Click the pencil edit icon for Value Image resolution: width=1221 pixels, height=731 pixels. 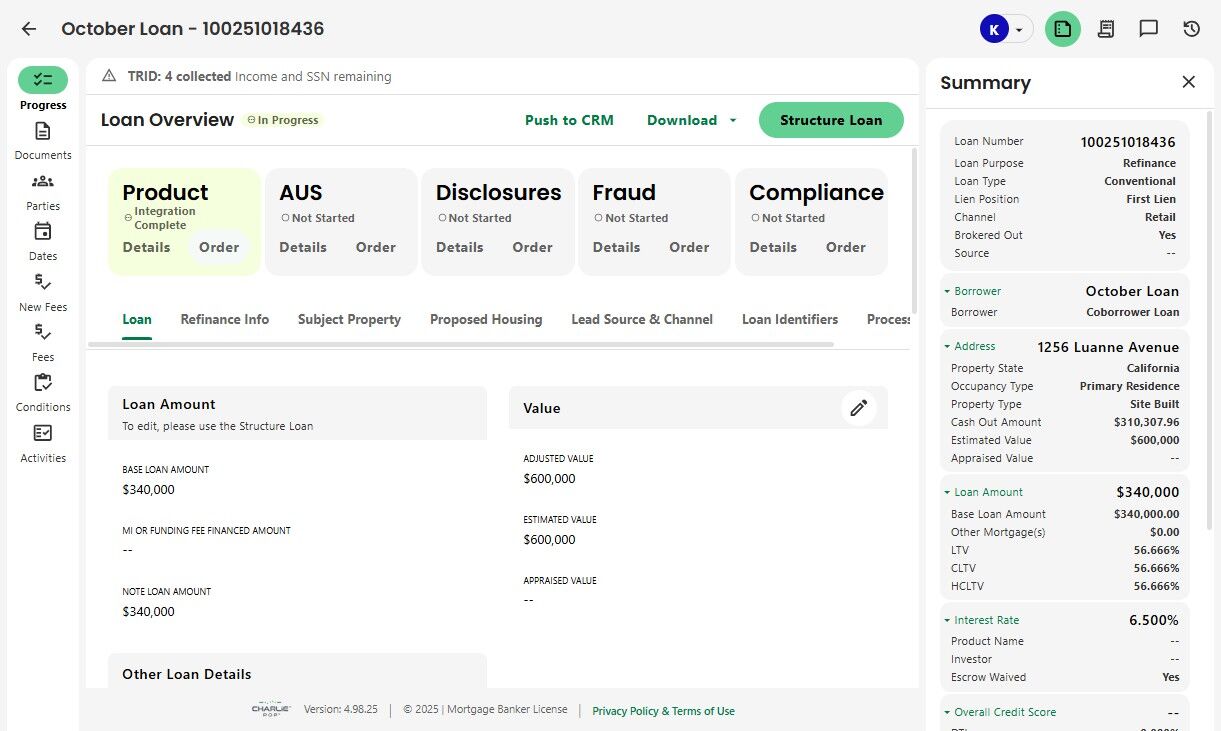coord(858,408)
